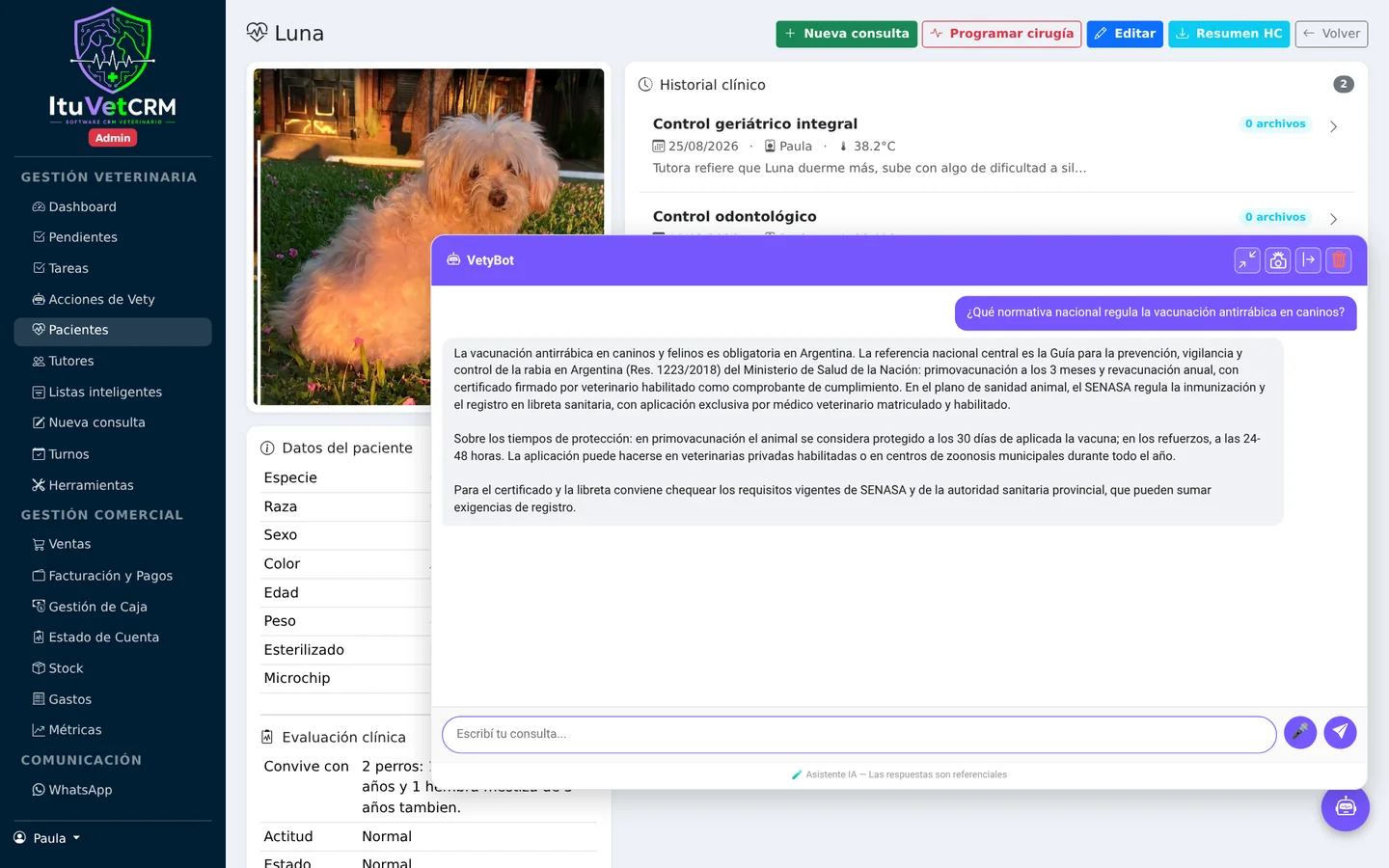Open Gastos section
Image resolution: width=1389 pixels, height=868 pixels.
(113, 699)
